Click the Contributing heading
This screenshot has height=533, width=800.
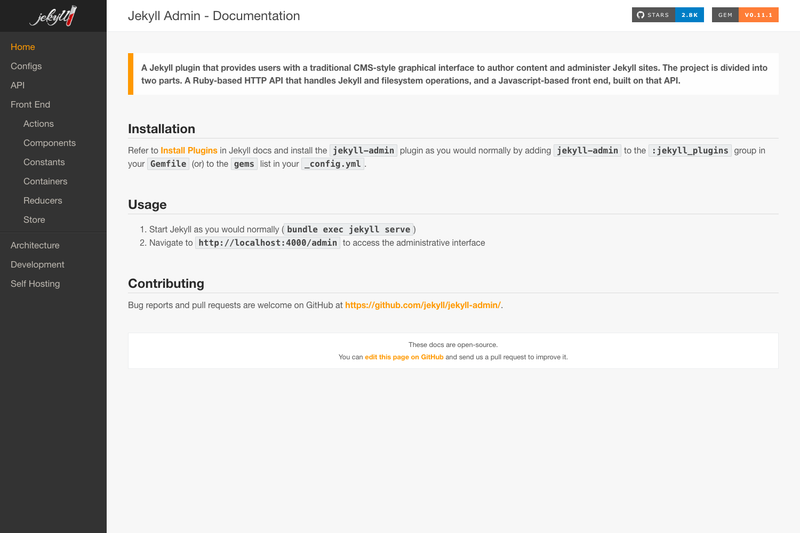coord(166,284)
